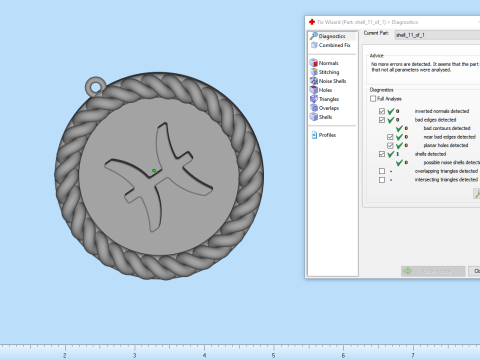
Task: Enable intersecting triangles detected analysis
Action: coord(382,180)
